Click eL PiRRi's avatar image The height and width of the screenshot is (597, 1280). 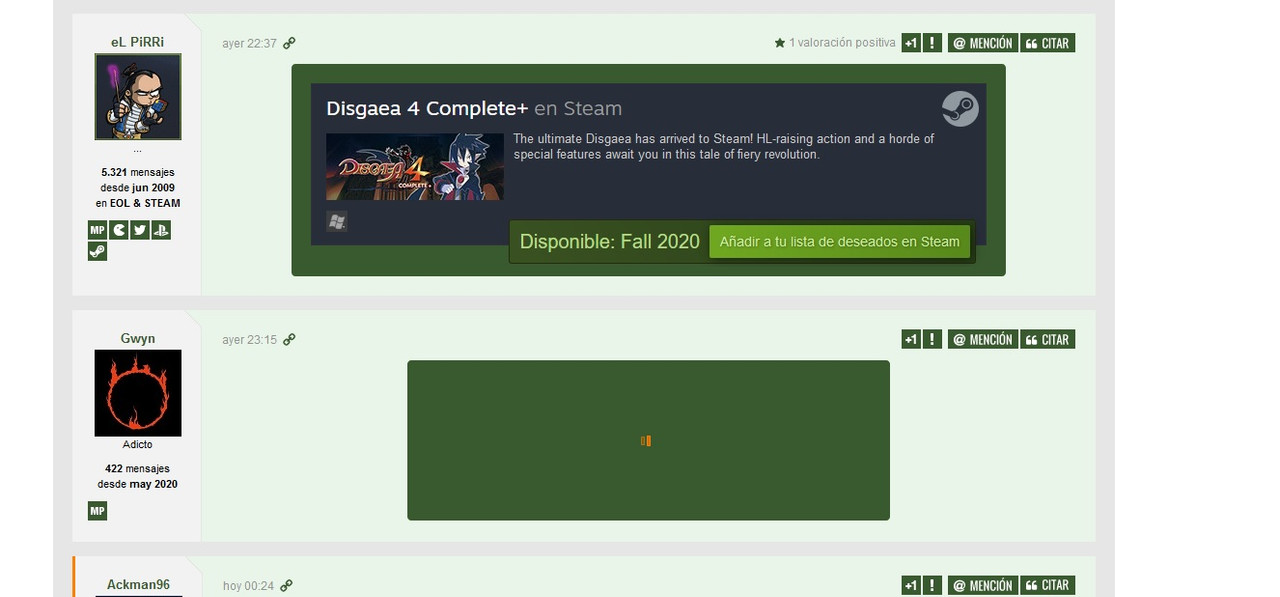[x=138, y=97]
